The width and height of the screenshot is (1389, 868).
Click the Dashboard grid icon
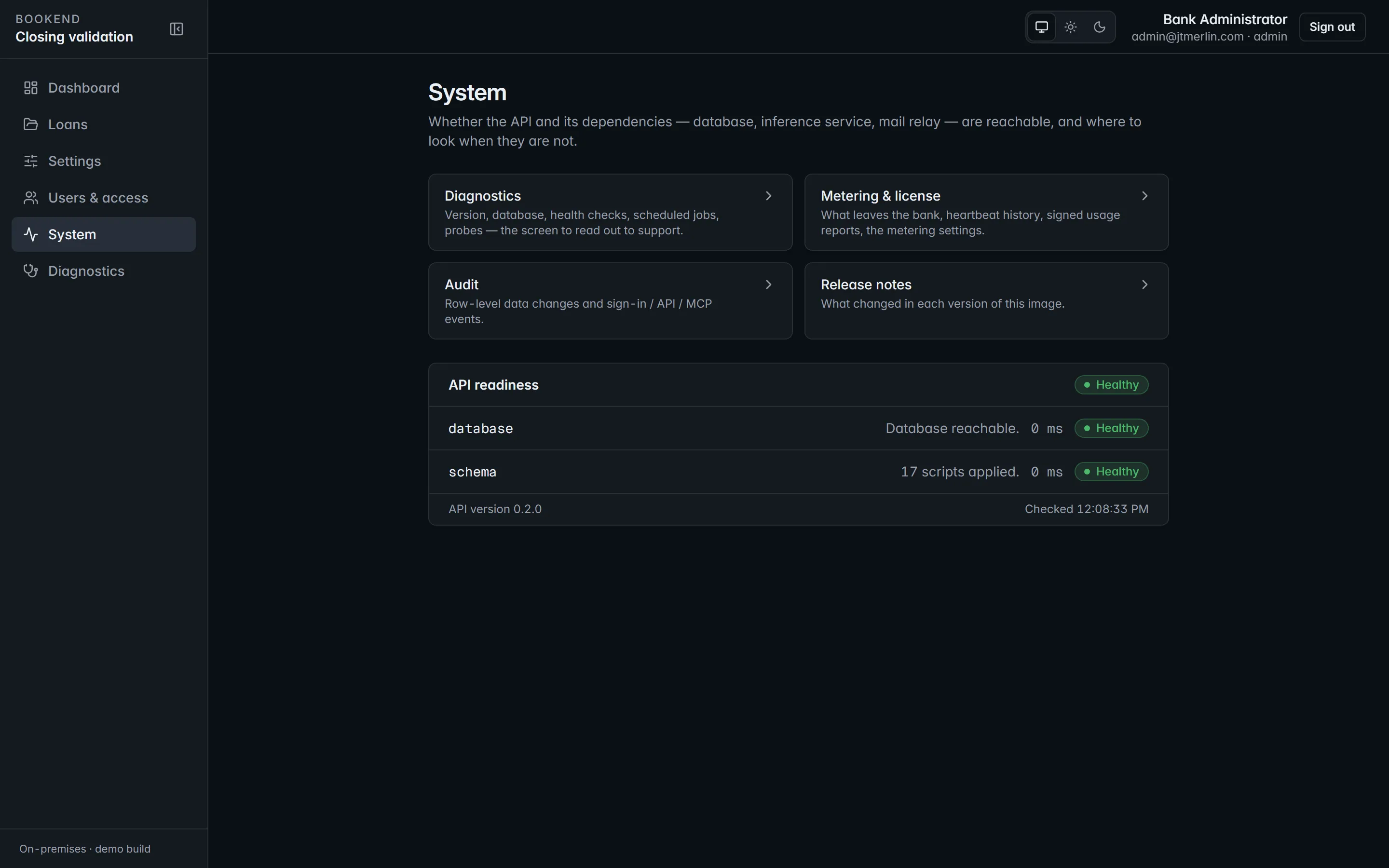point(30,88)
